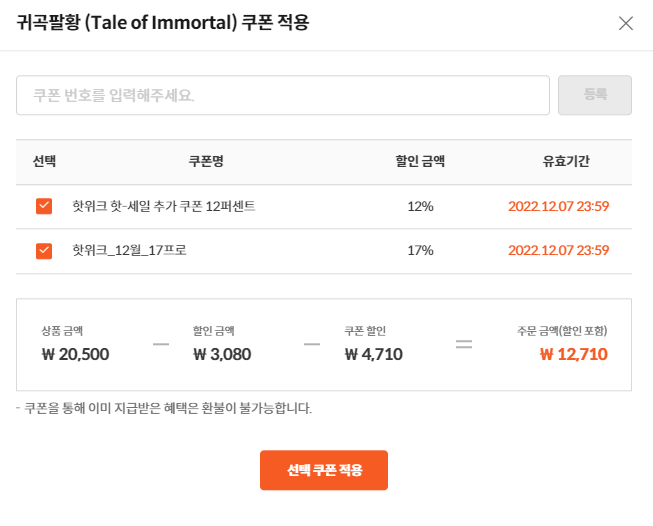
Task: Click the coupon number input field
Action: tap(282, 95)
